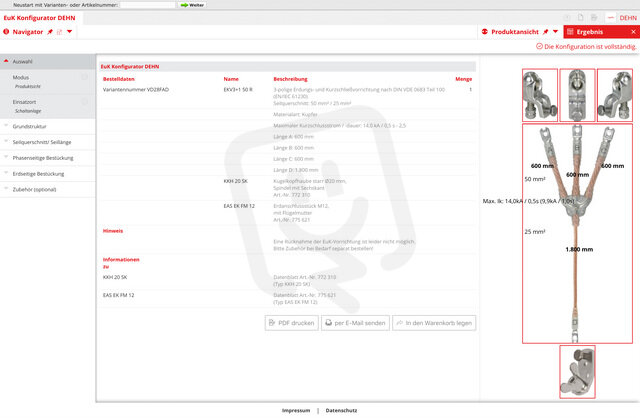Open the EuK Konfigurator DEHN tab

click(40, 18)
